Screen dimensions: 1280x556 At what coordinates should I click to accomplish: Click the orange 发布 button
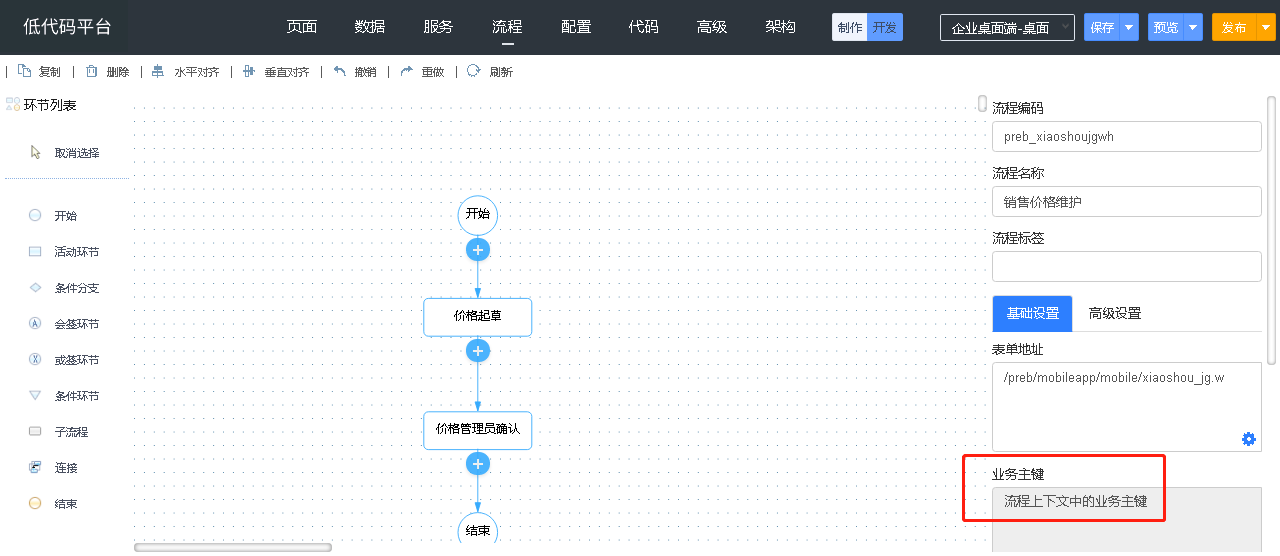click(1233, 28)
